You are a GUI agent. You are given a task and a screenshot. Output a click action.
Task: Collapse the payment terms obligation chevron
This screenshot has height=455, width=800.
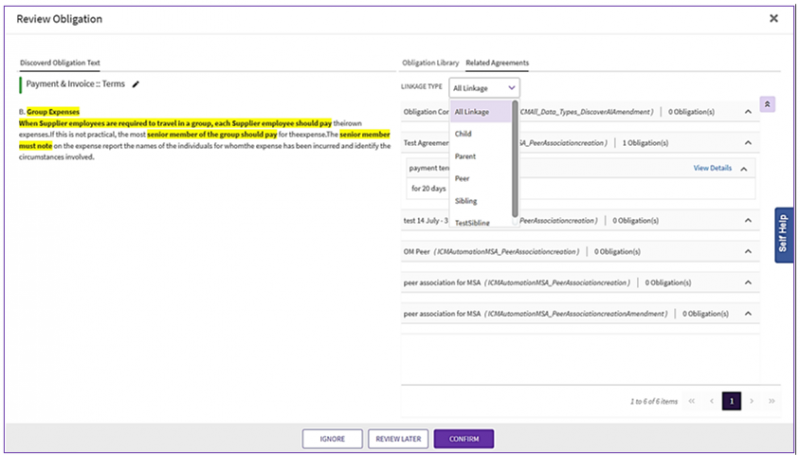pos(743,168)
